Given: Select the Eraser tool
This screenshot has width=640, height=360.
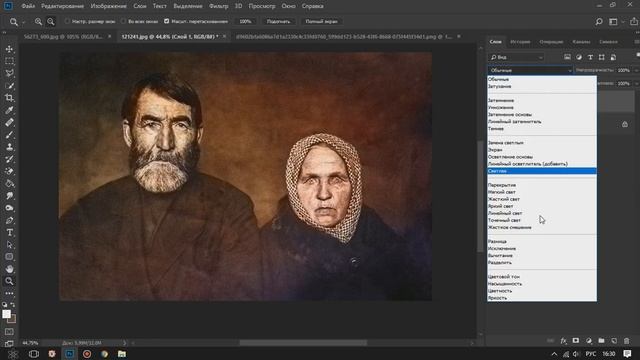Looking at the screenshot, I should click(x=9, y=171).
